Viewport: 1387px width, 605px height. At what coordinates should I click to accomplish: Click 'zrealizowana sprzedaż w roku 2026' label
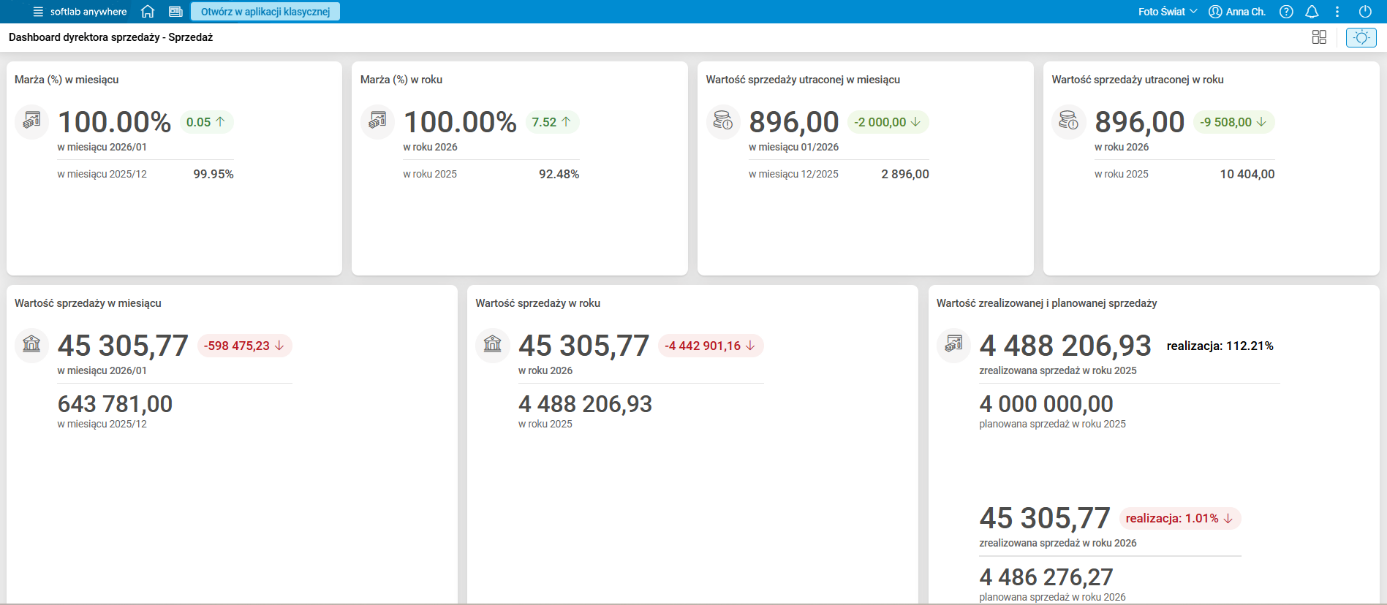click(1058, 543)
